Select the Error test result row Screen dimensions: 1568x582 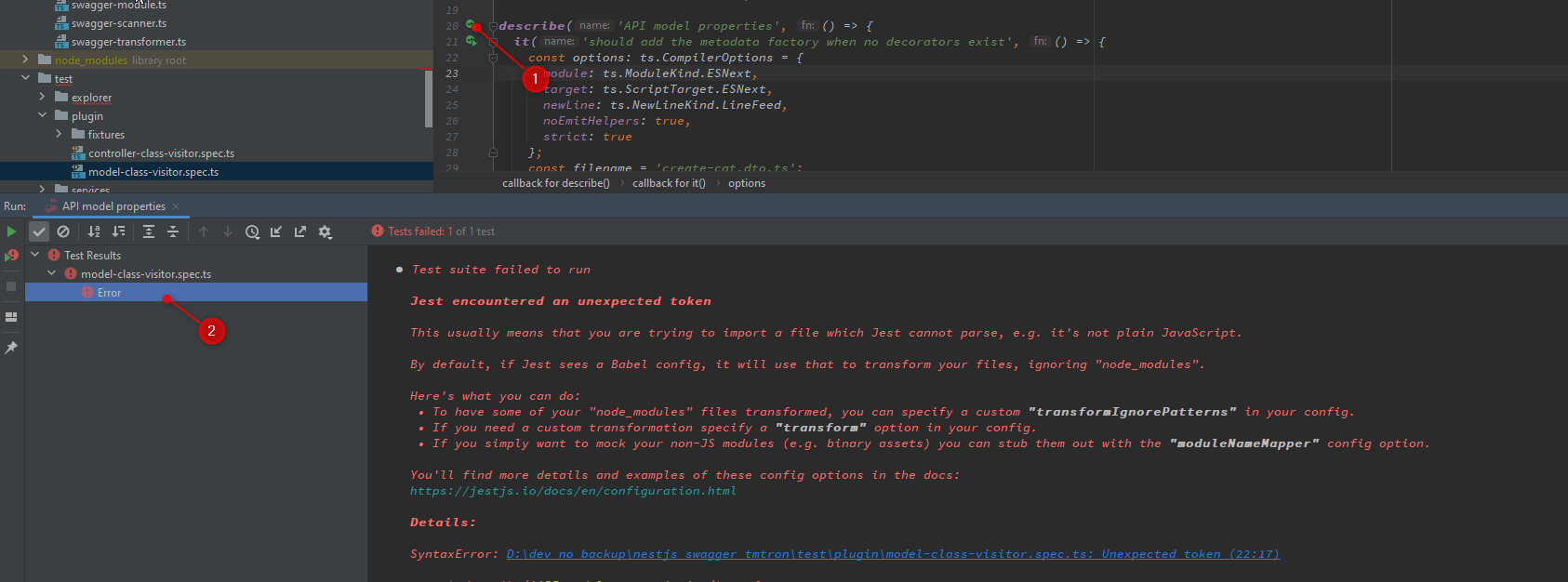tap(196, 292)
